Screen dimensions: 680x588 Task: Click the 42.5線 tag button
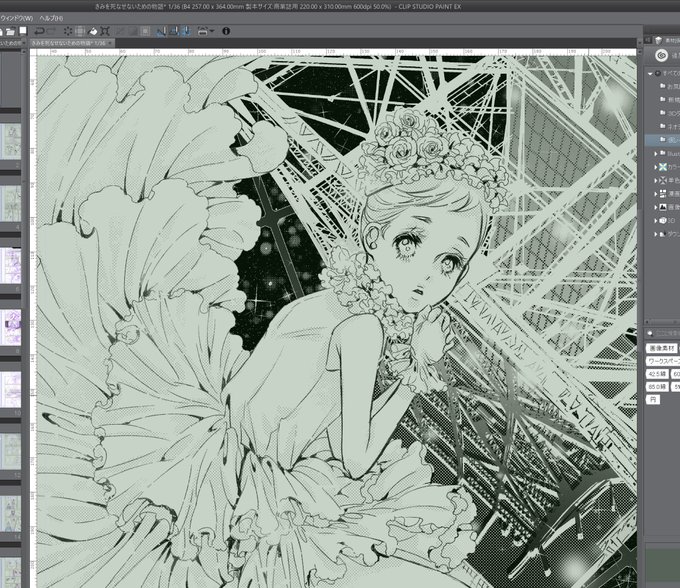pos(657,374)
